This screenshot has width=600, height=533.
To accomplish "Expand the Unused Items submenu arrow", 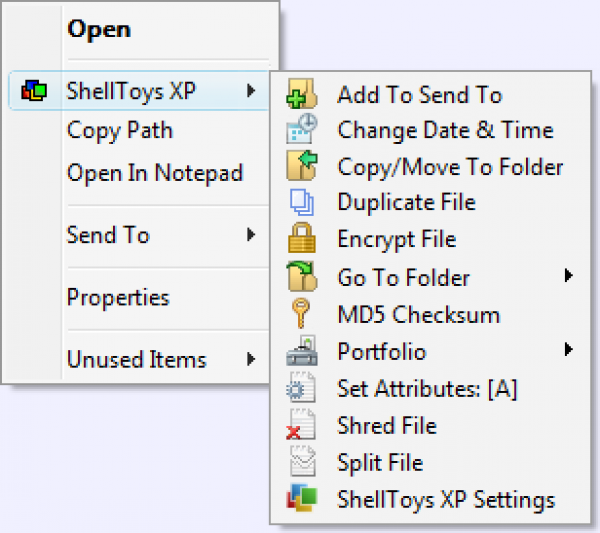I will [249, 359].
